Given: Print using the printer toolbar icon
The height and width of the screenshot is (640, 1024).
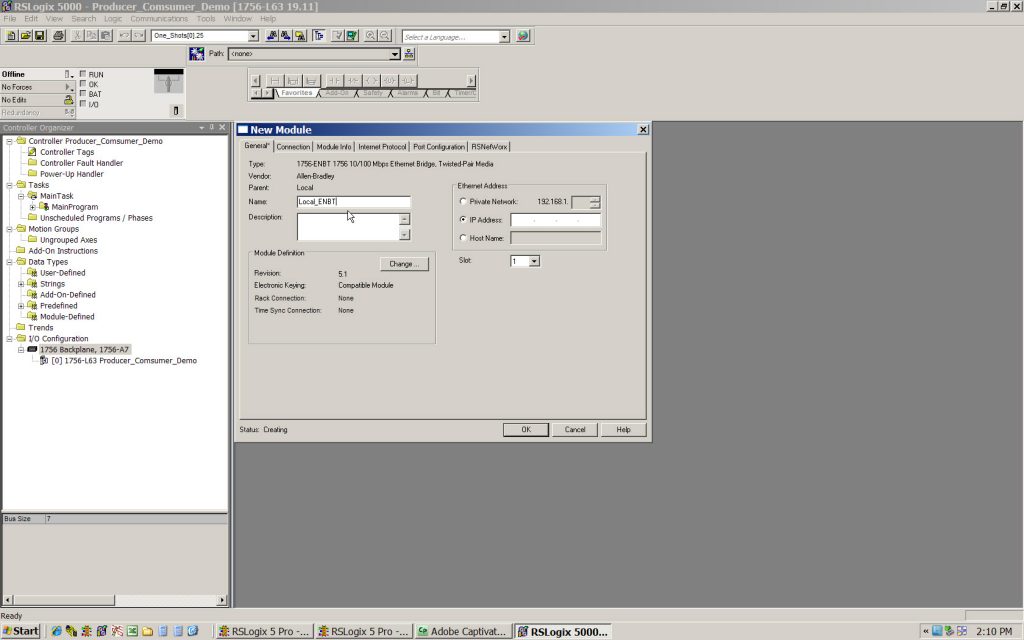Looking at the screenshot, I should 59,36.
